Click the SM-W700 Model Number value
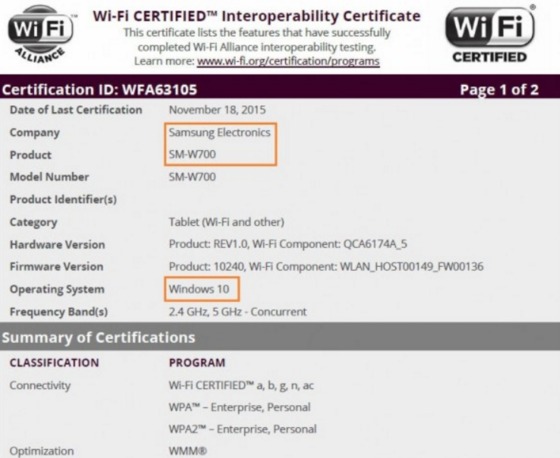560x458 pixels. click(192, 177)
